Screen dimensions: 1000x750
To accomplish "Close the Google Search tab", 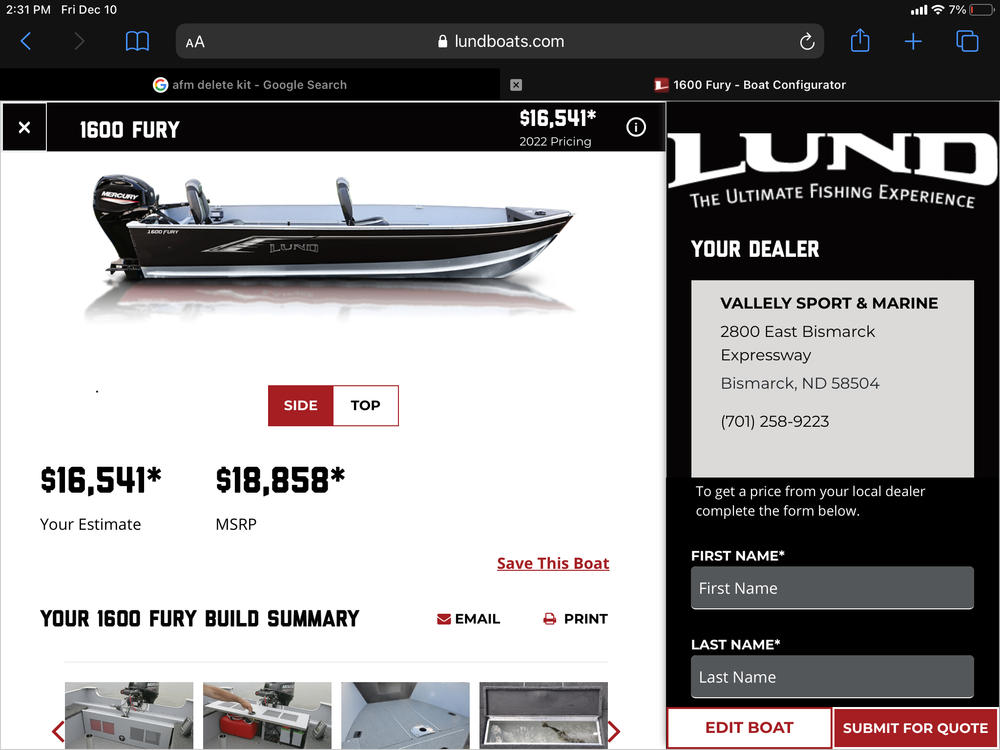I will pyautogui.click(x=516, y=85).
